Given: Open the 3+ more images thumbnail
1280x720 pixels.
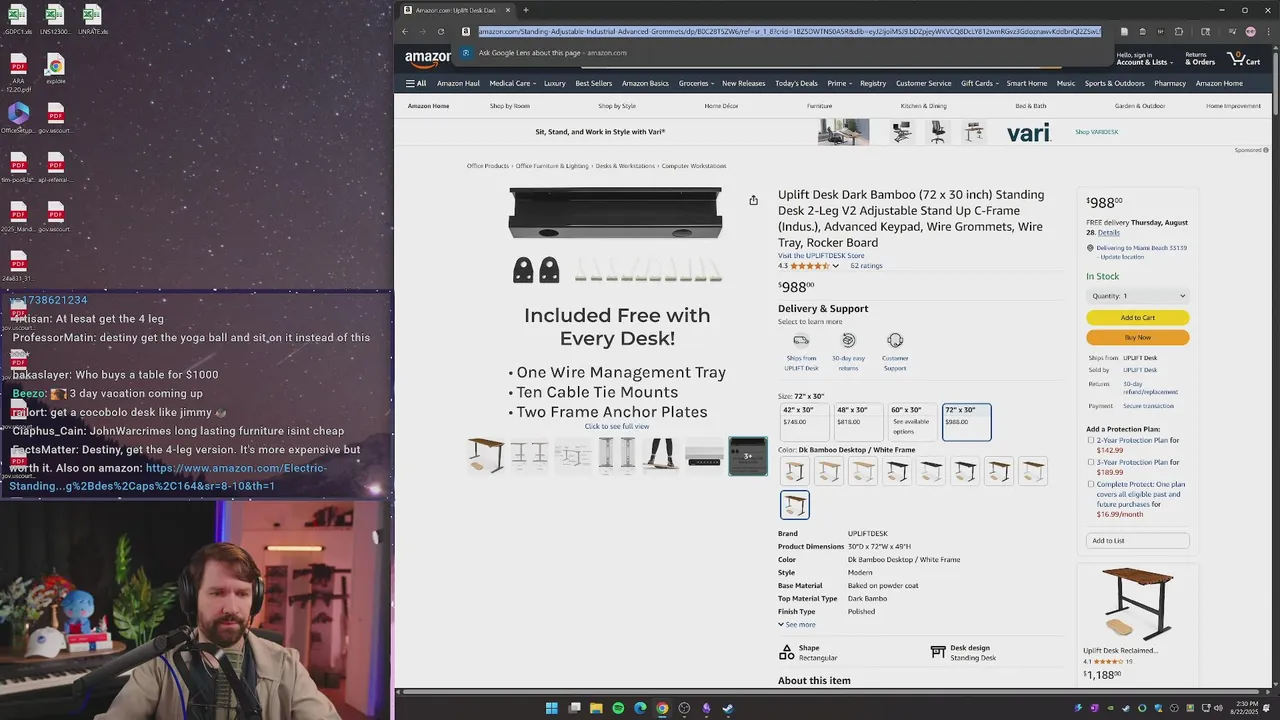Looking at the screenshot, I should pyautogui.click(x=748, y=456).
